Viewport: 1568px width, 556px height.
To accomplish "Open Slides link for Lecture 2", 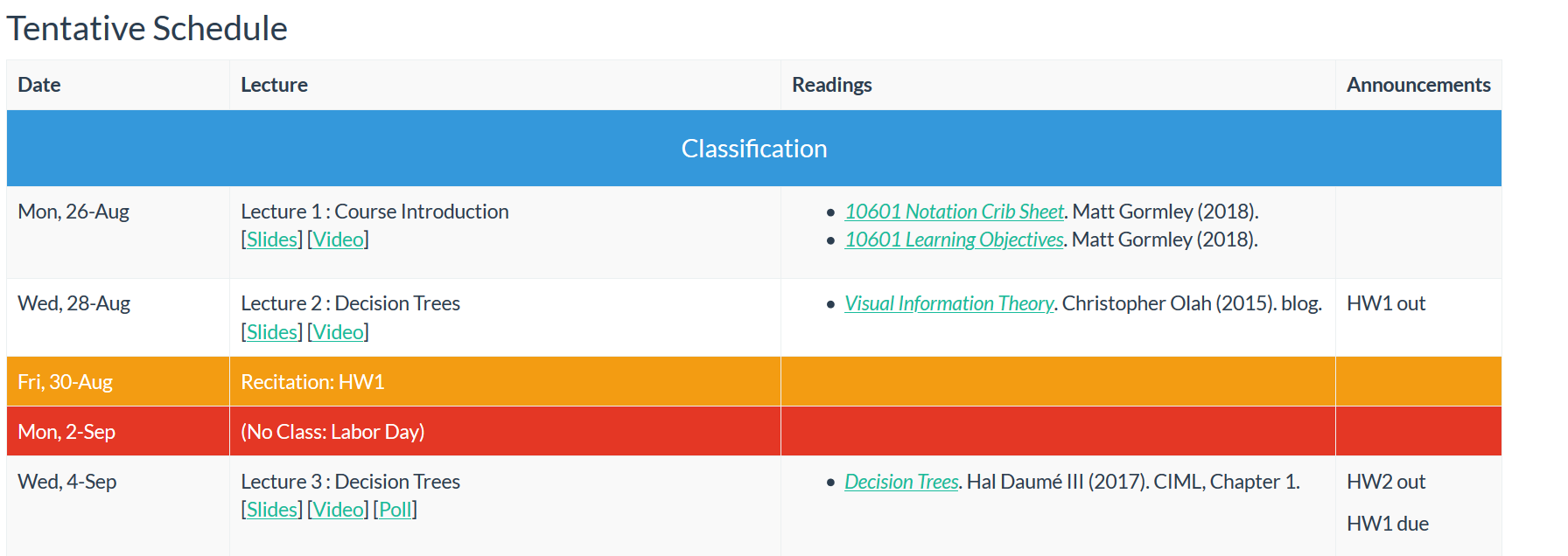I will point(272,332).
